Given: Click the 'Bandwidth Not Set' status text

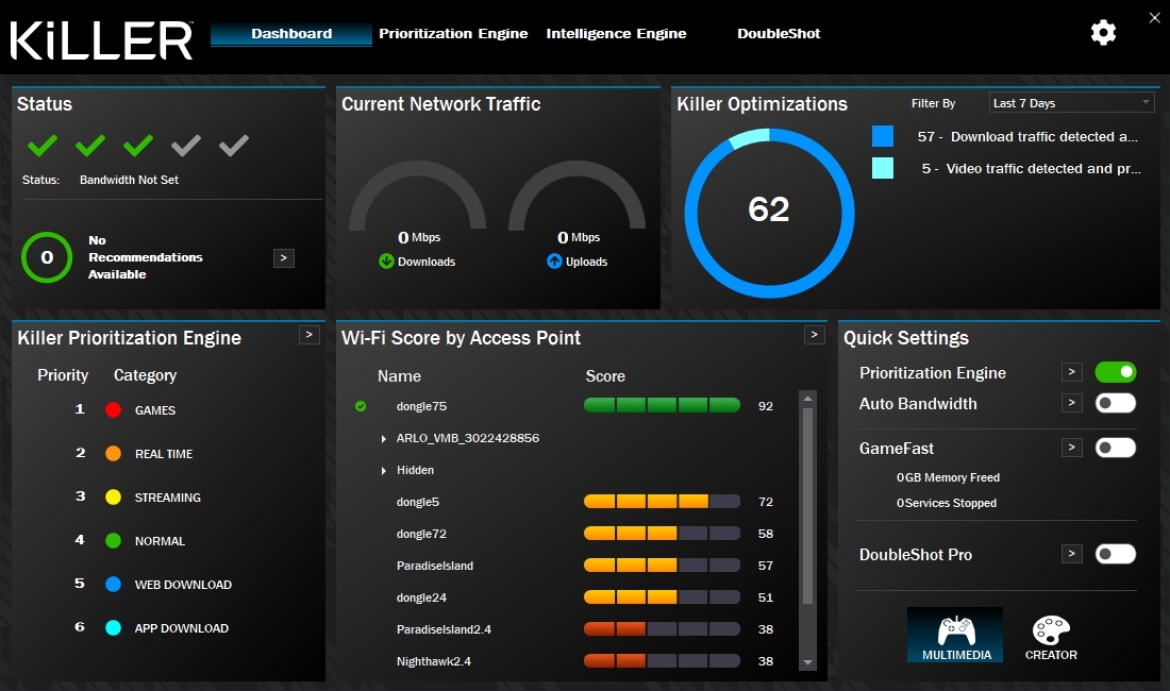Looking at the screenshot, I should pyautogui.click(x=129, y=180).
